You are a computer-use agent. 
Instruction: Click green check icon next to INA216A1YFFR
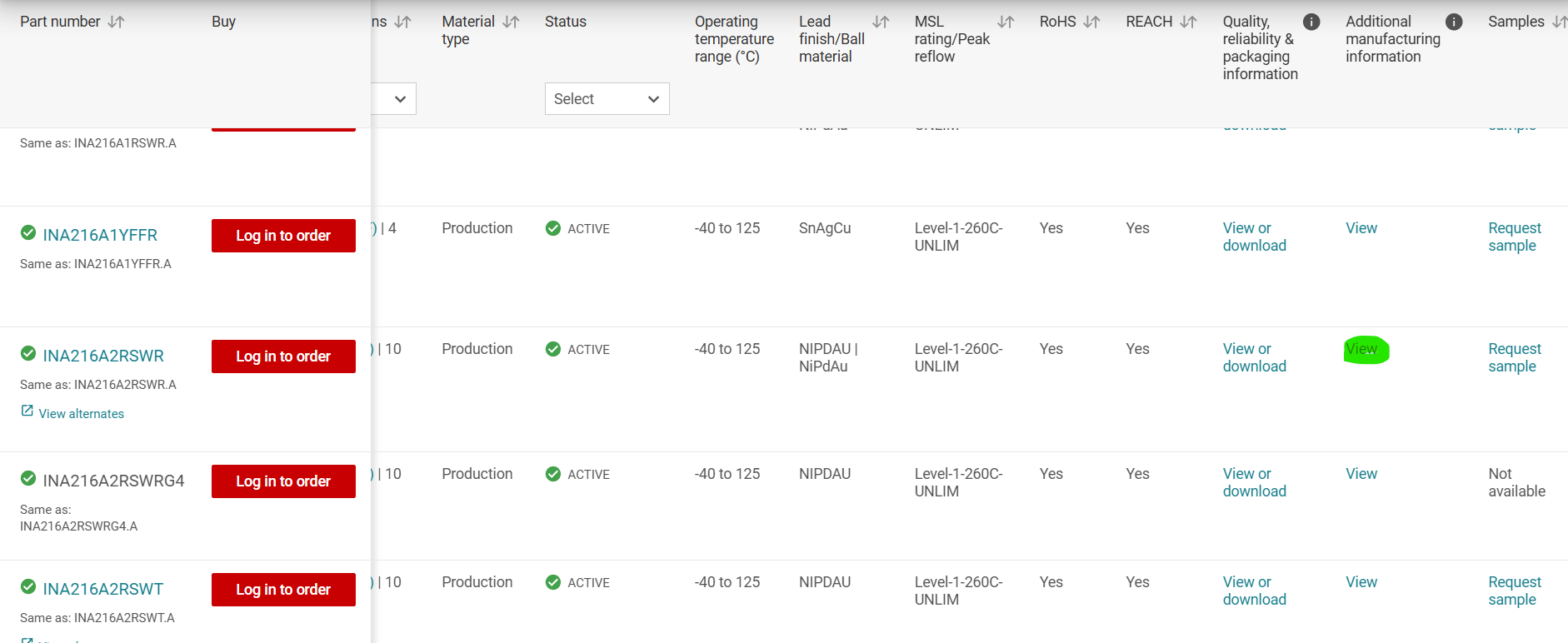pyautogui.click(x=28, y=232)
